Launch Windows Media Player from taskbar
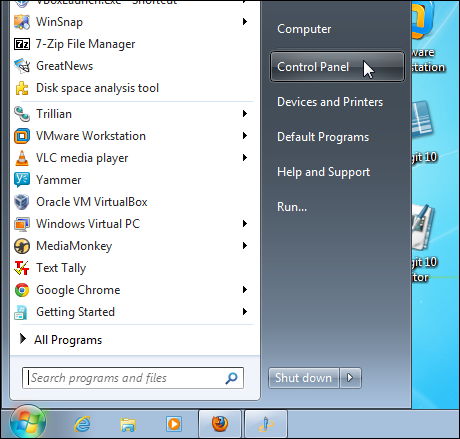This screenshot has height=439, width=460. coord(174,424)
